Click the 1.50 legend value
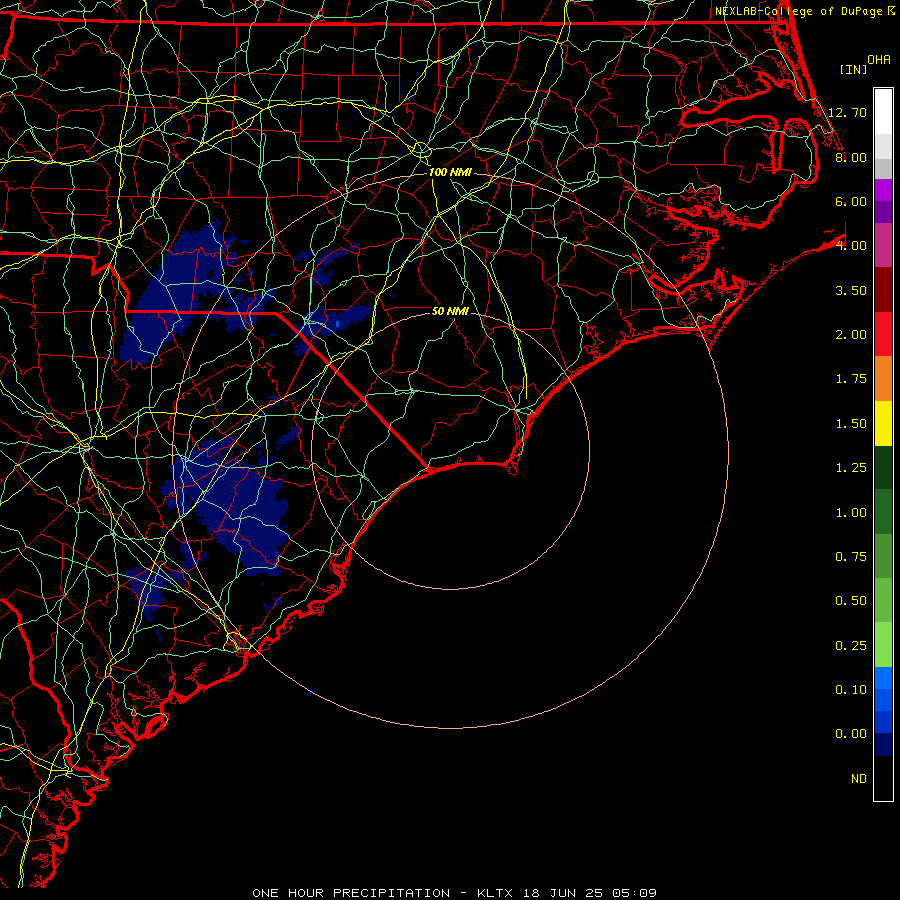900x900 pixels. (851, 424)
